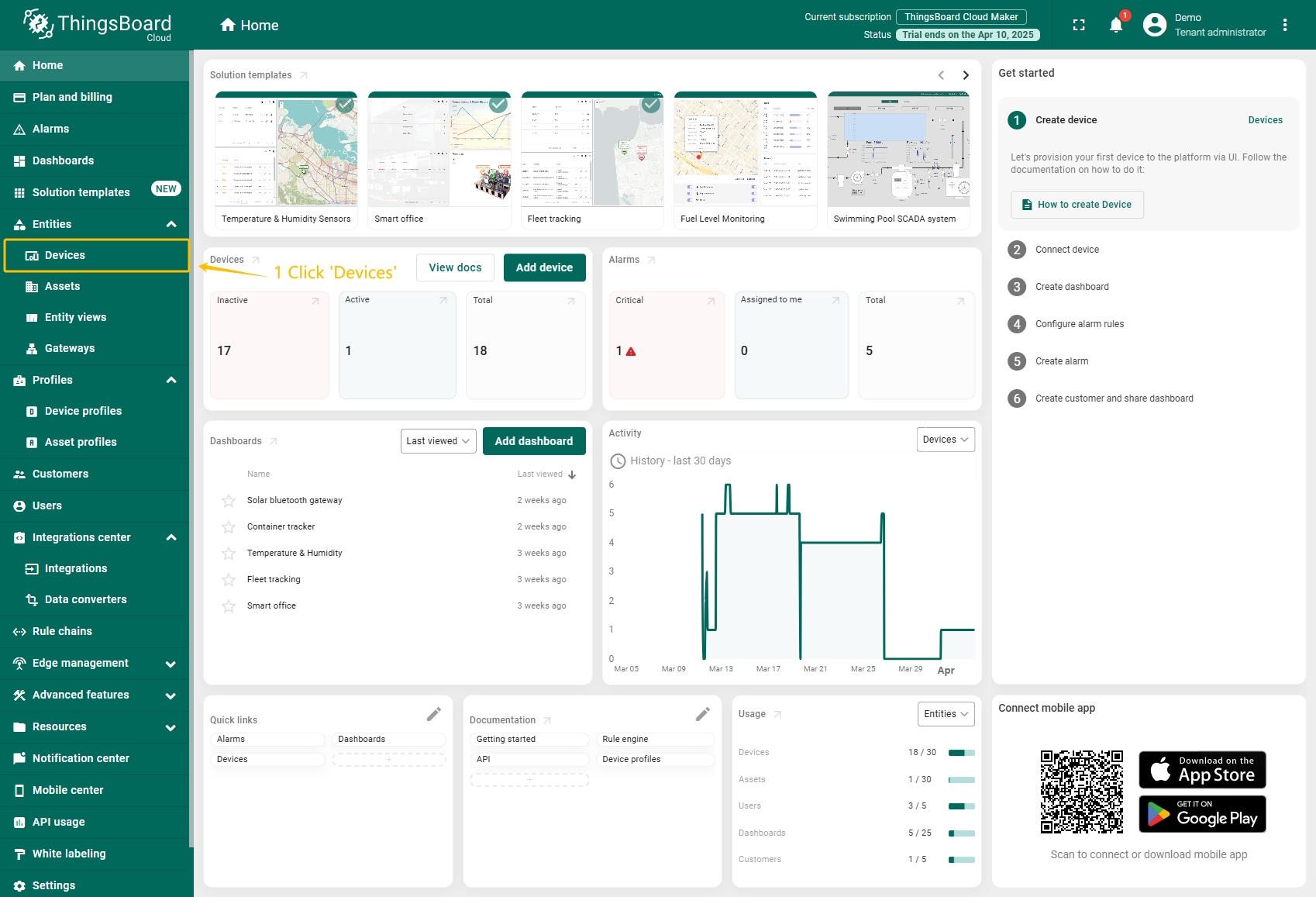Viewport: 1316px width, 897px height.
Task: Open Rule chains in sidebar
Action: point(62,631)
